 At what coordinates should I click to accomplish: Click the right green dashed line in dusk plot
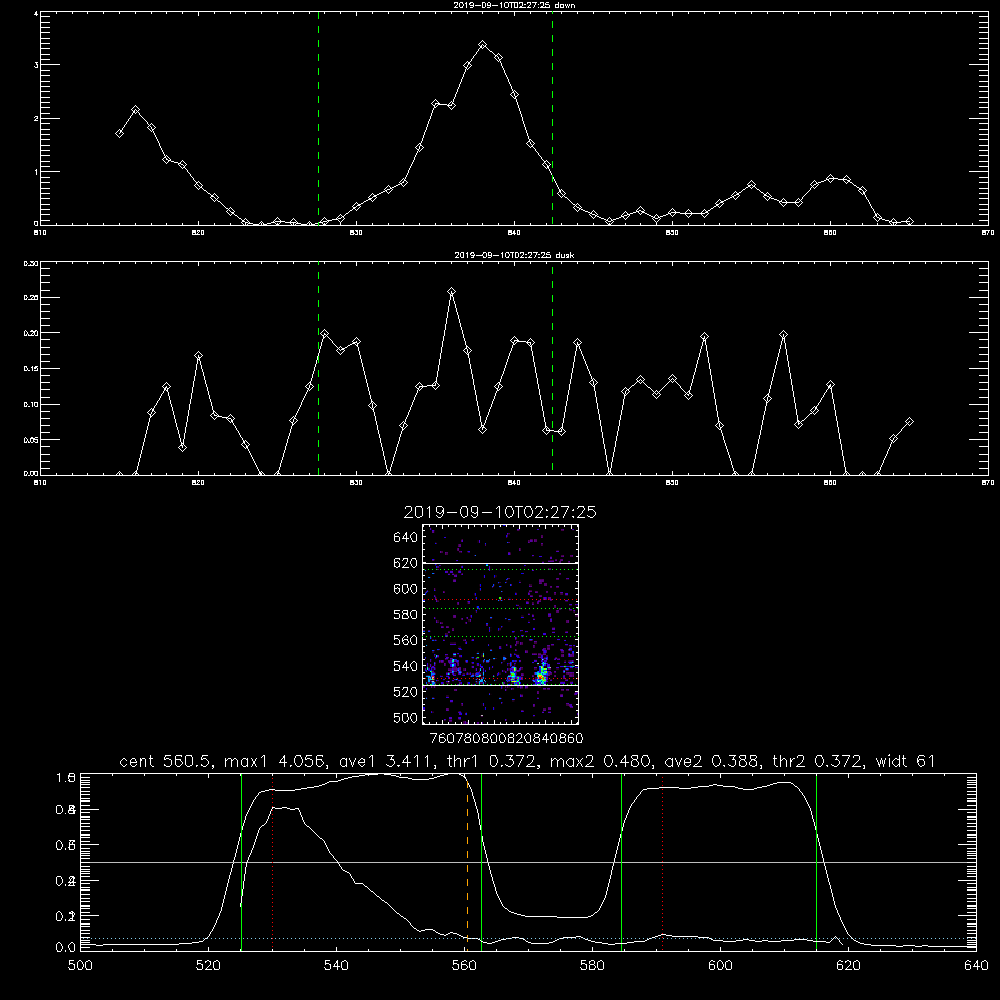click(552, 370)
